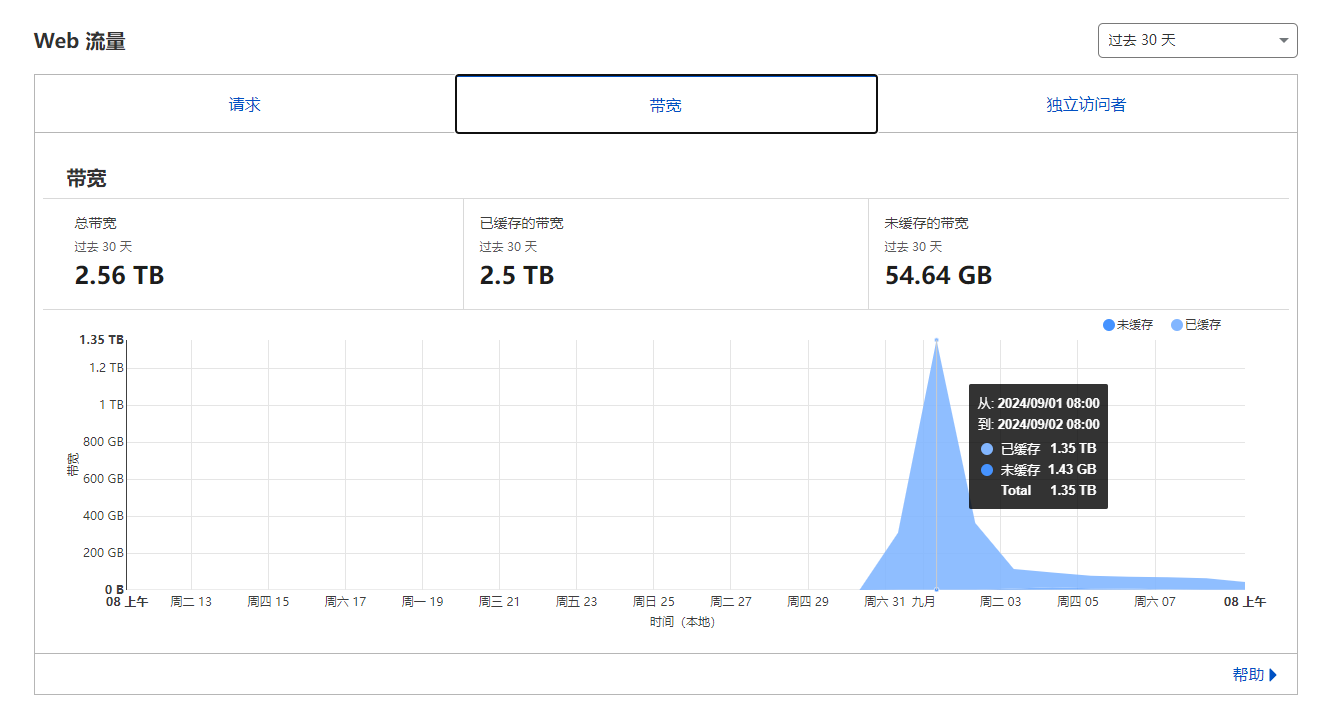Select the 带宽 tab
Screen dimensions: 1333x707
(x=666, y=103)
